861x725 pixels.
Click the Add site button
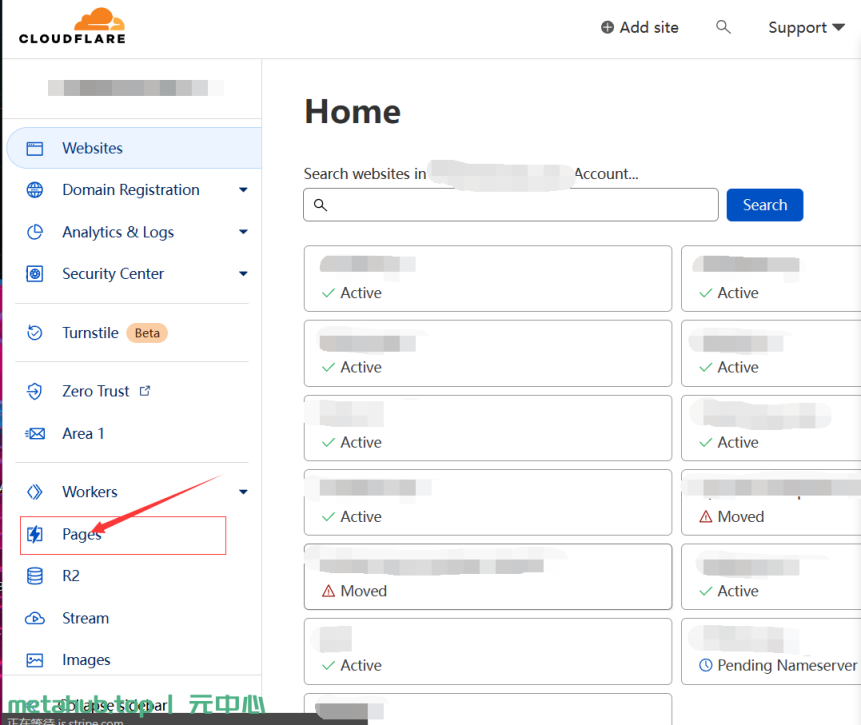point(639,28)
